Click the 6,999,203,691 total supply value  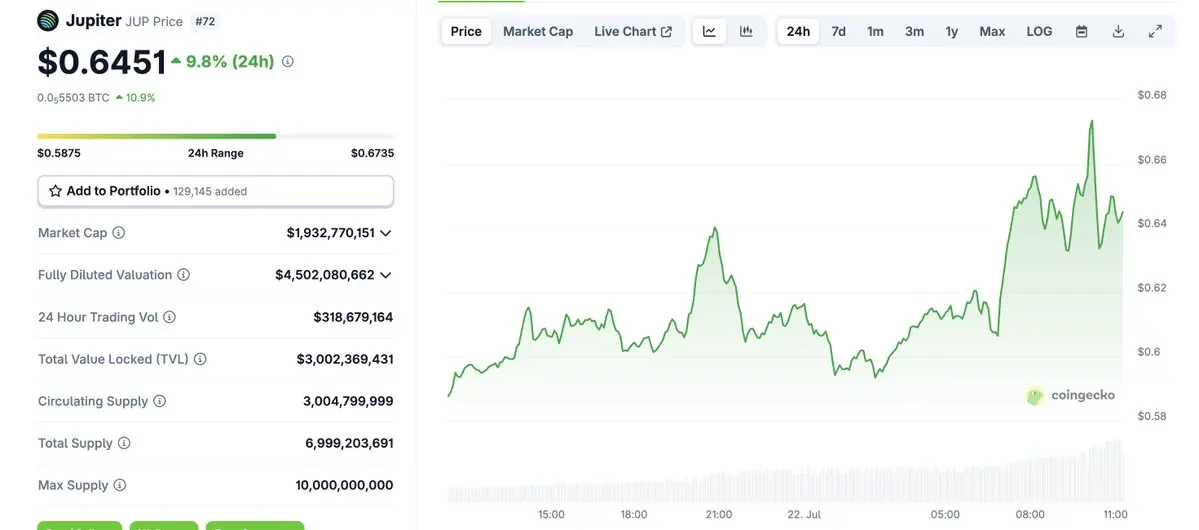click(349, 443)
